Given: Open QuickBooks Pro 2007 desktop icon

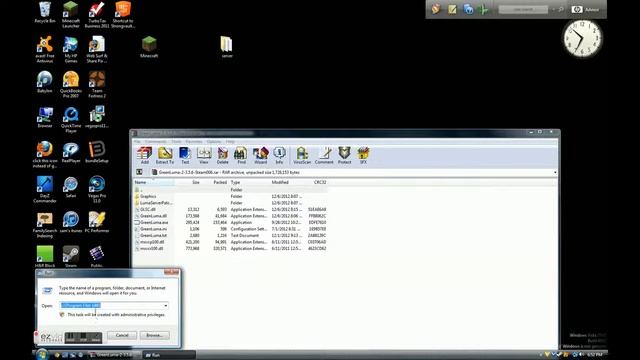Looking at the screenshot, I should (71, 84).
